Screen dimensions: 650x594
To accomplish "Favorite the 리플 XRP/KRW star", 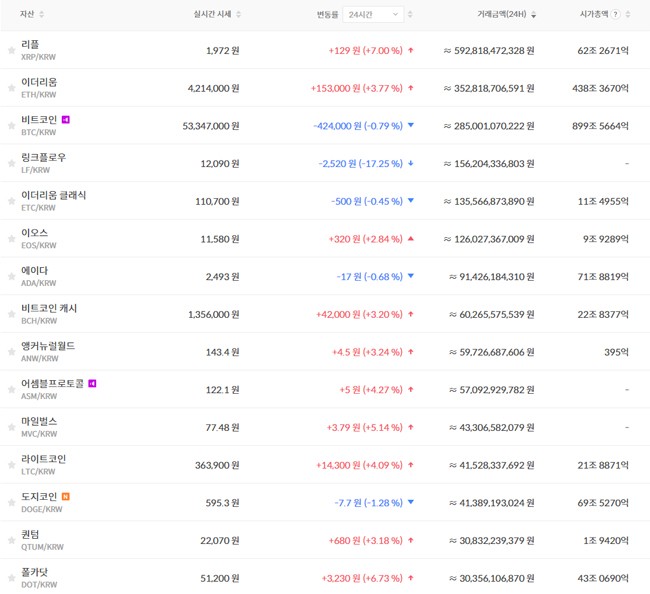I will pos(12,51).
